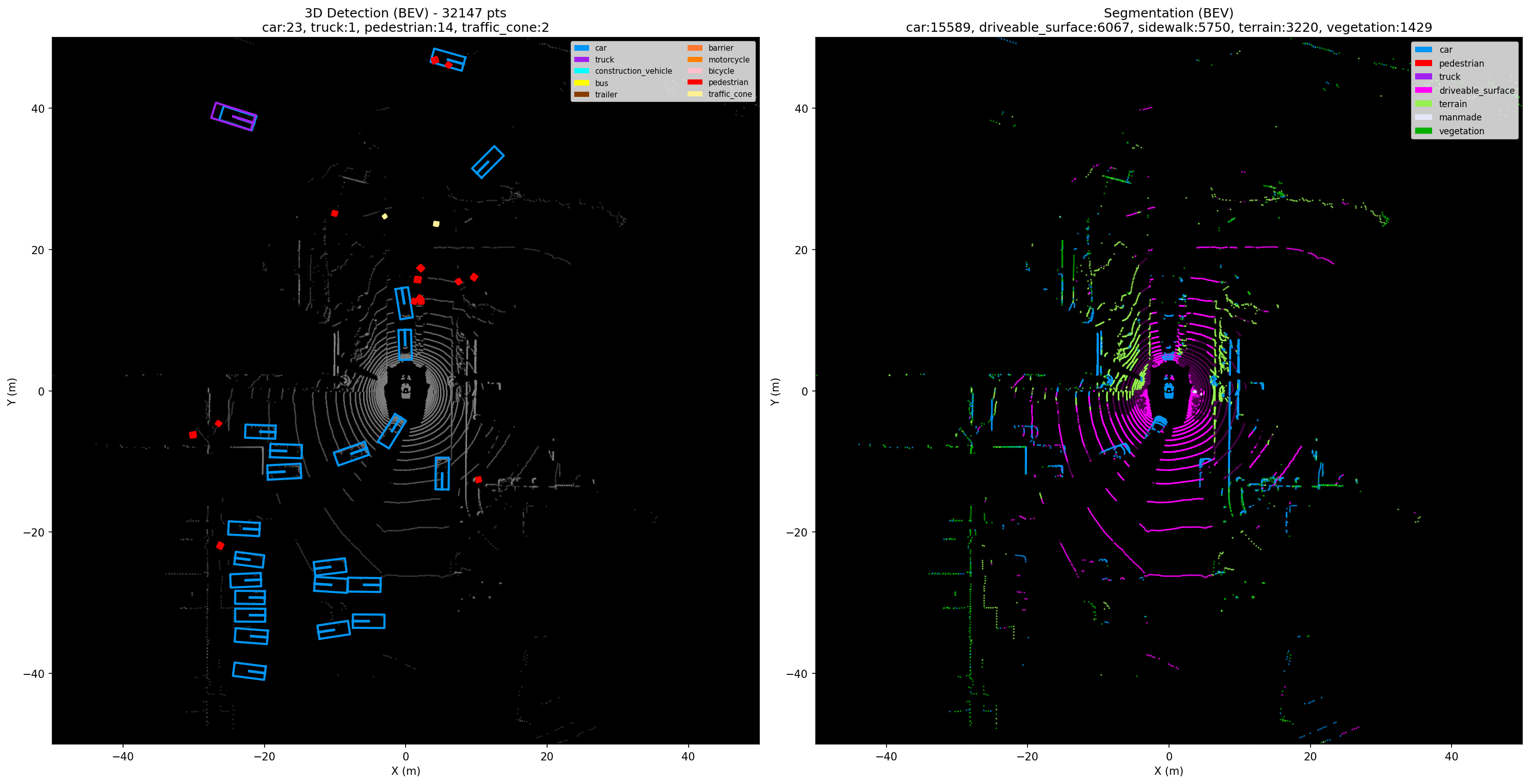Click the bus swatch in detection legend
The width and height of the screenshot is (1530, 784).
[581, 83]
